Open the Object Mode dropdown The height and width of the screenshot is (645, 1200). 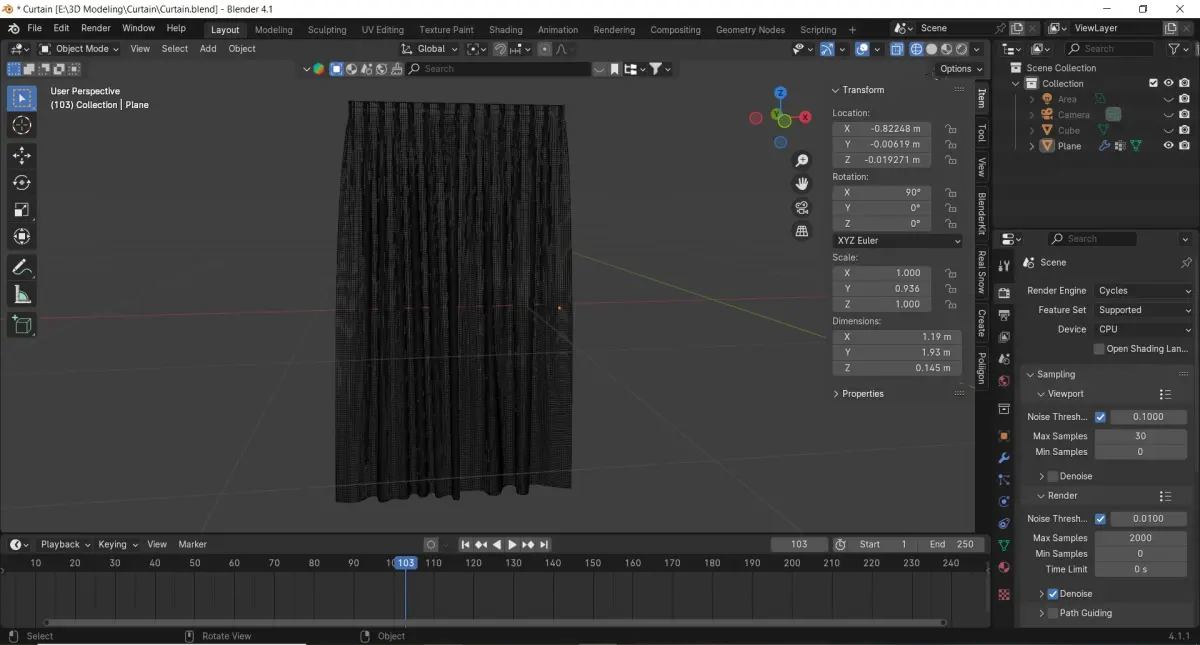[79, 49]
